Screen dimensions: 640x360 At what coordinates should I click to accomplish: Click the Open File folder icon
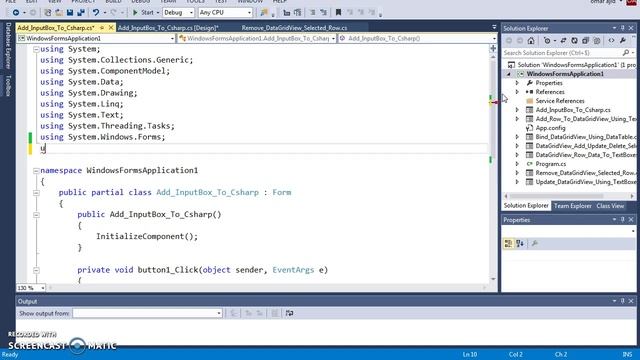tap(59, 13)
